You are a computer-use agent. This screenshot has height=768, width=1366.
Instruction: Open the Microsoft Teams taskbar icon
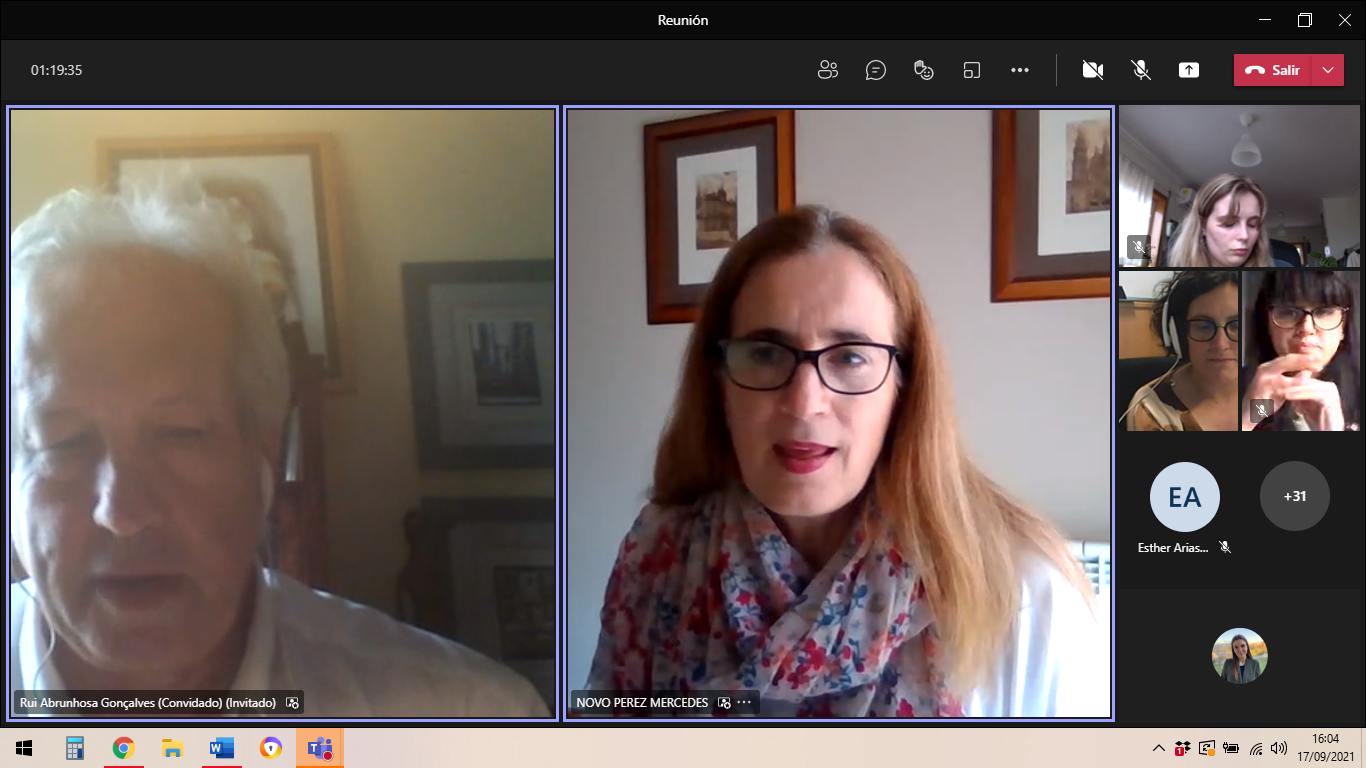tap(320, 748)
